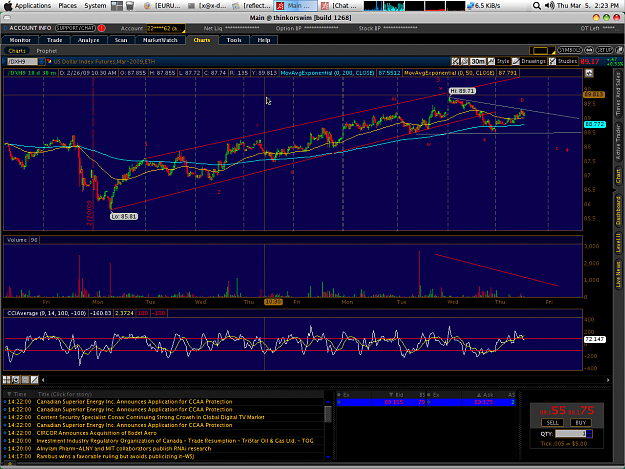Select the Prophet sub-tab
Screen dimensions: 625x469
click(47, 51)
